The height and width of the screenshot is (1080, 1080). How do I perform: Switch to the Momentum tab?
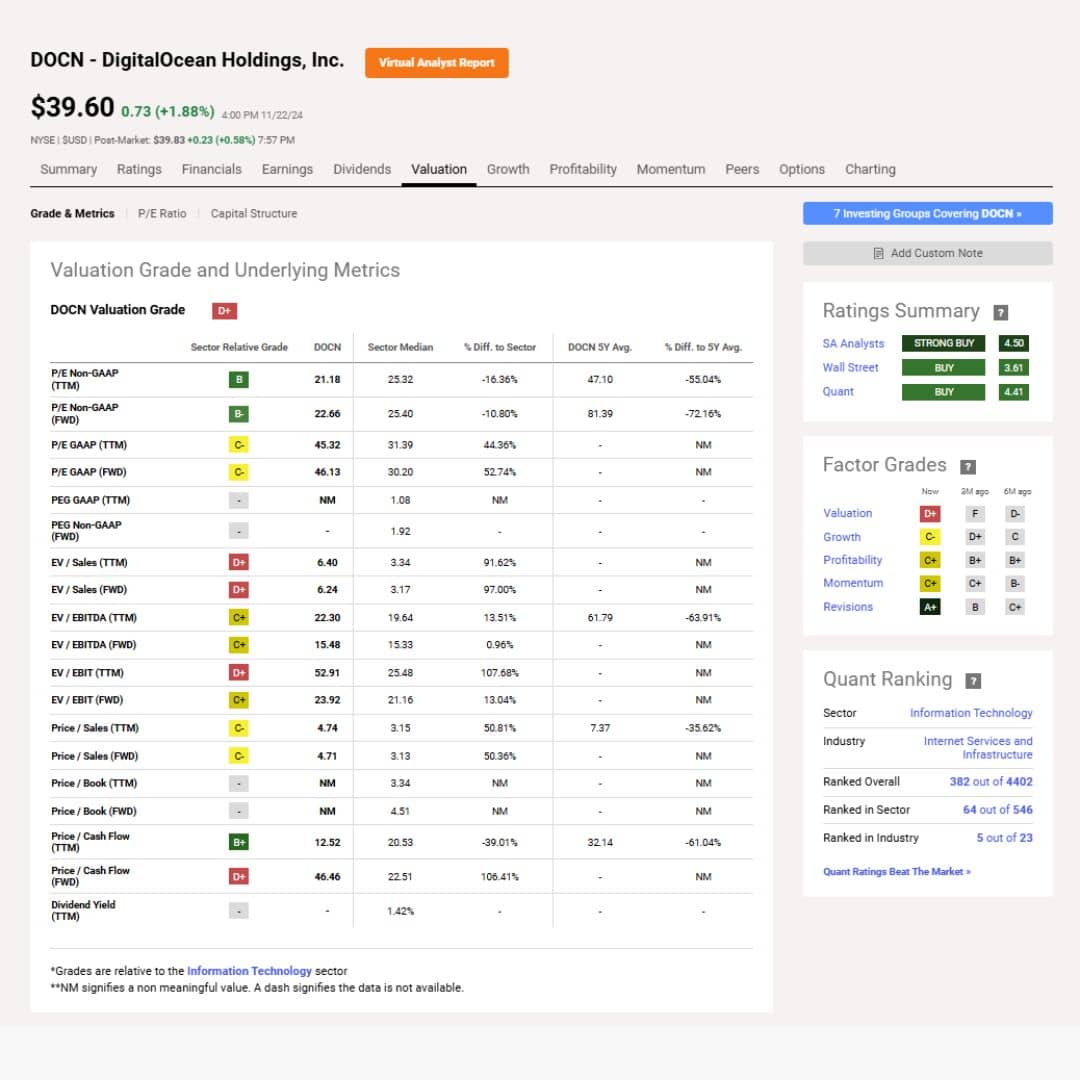tap(671, 169)
